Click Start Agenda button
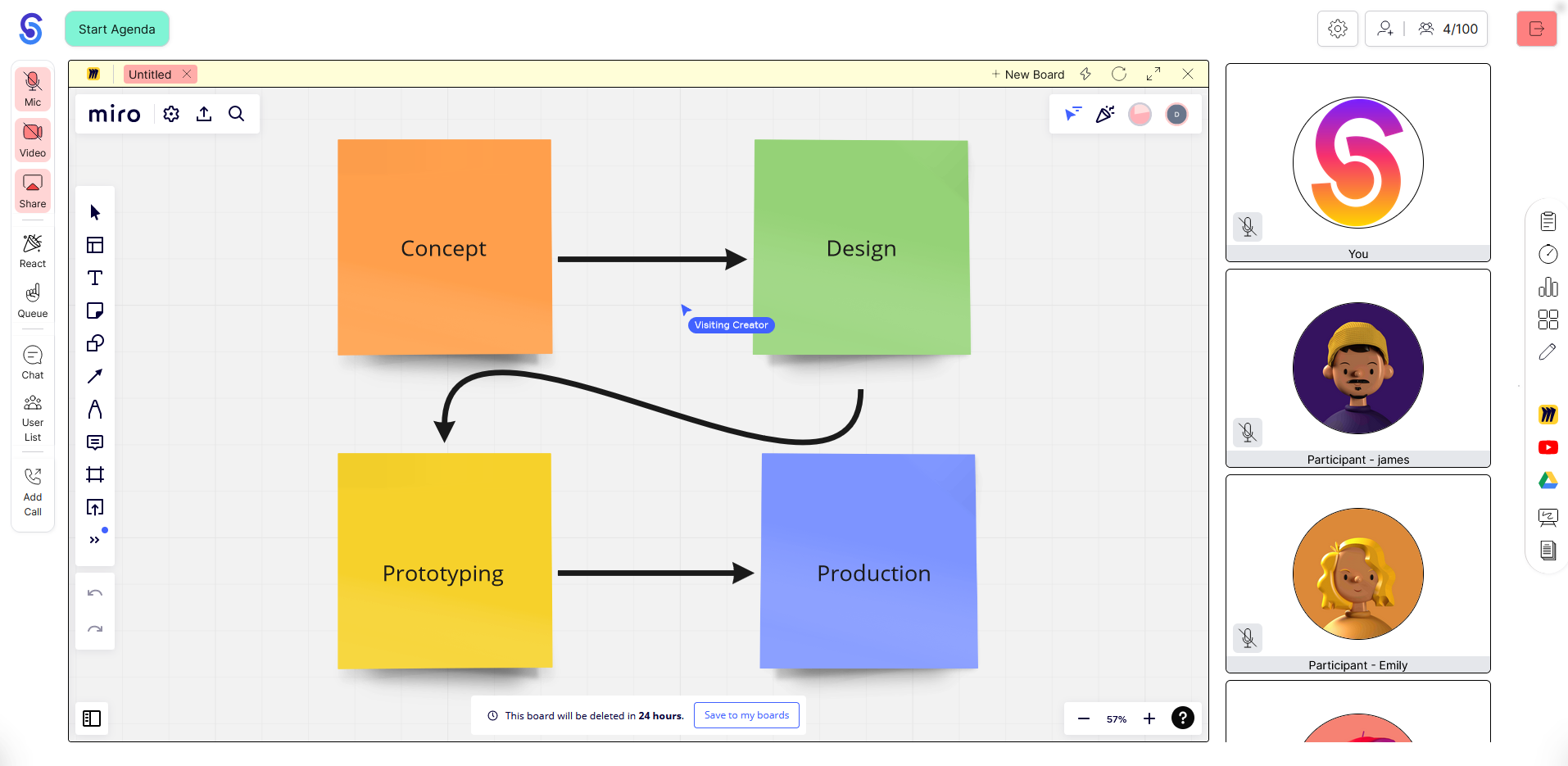This screenshot has width=1568, height=766. point(117,29)
